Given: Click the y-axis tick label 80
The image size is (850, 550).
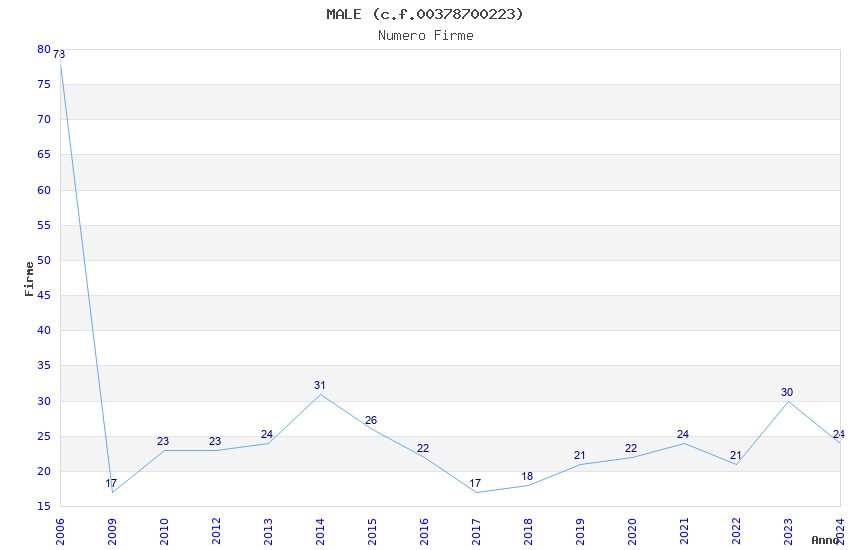Looking at the screenshot, I should tap(44, 49).
